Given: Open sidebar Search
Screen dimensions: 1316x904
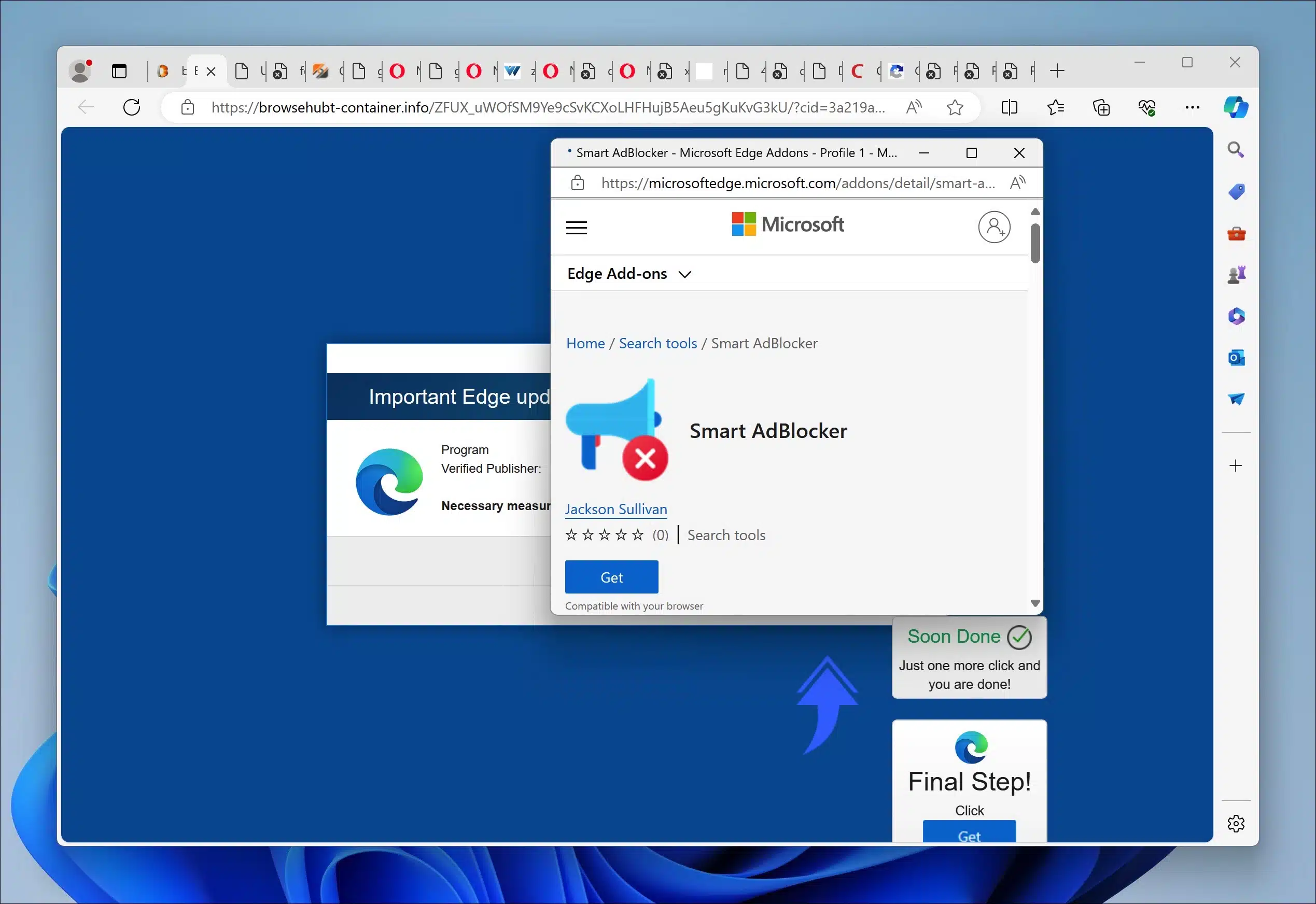Looking at the screenshot, I should point(1236,149).
